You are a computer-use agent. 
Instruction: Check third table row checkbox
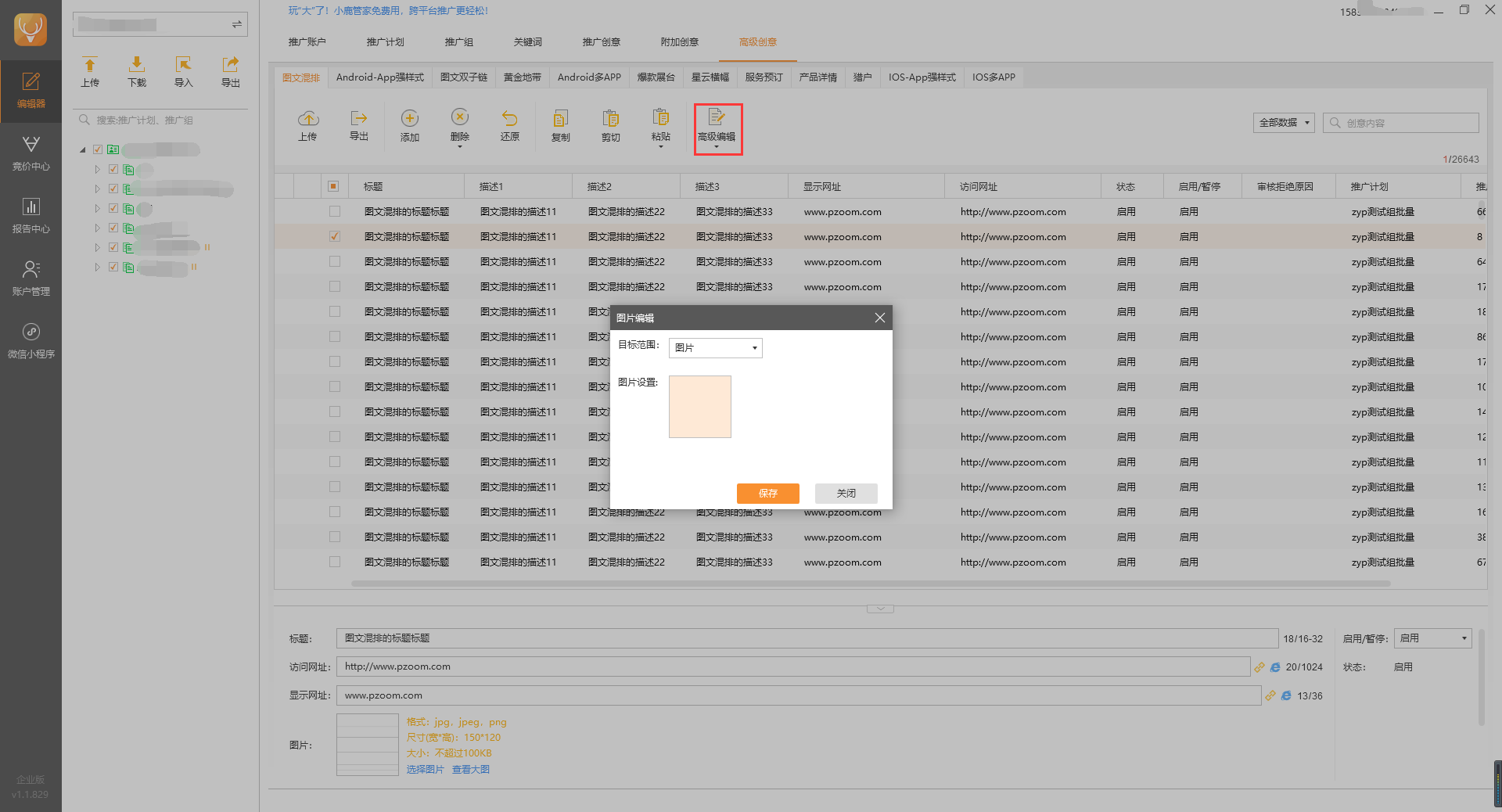point(335,261)
